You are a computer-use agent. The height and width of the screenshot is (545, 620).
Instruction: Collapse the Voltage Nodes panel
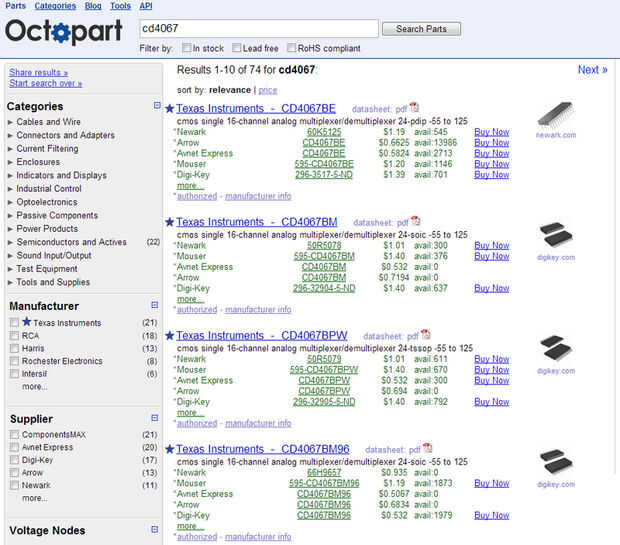(x=155, y=530)
